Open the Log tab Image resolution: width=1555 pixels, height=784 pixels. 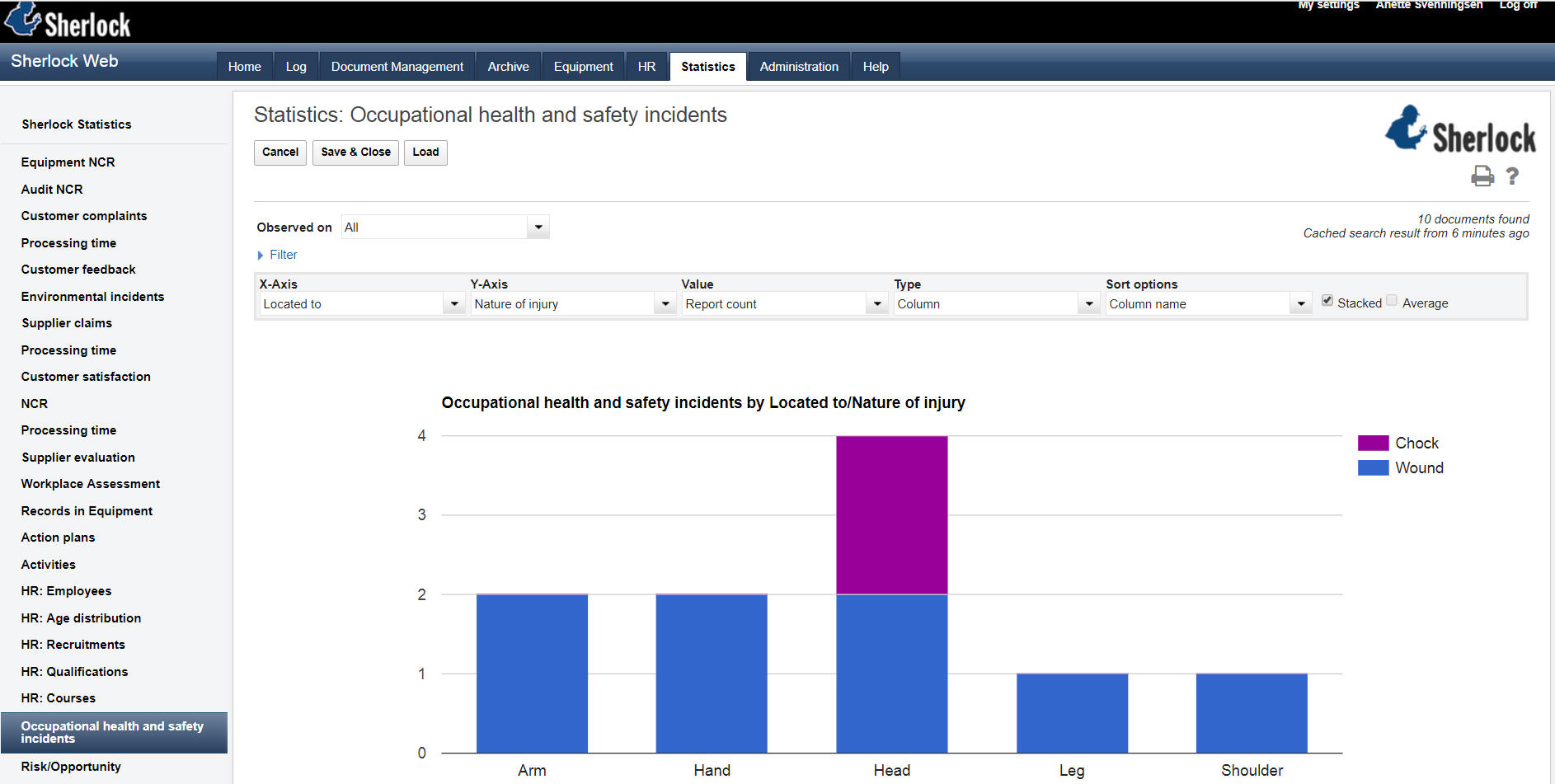(296, 67)
